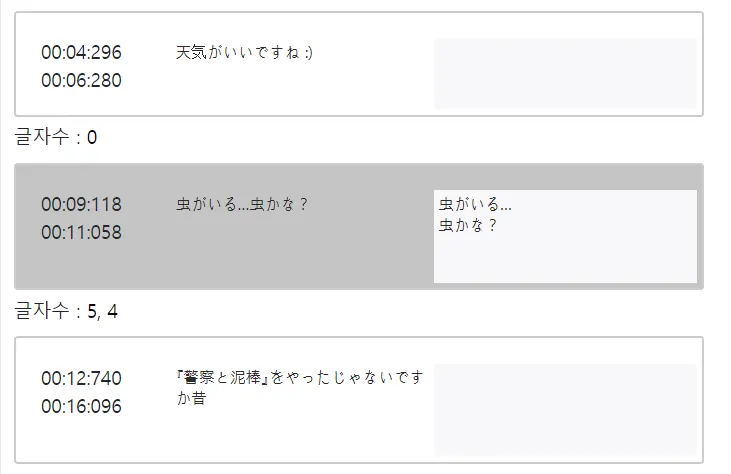Click the 00:12:740 start timestamp

81,378
